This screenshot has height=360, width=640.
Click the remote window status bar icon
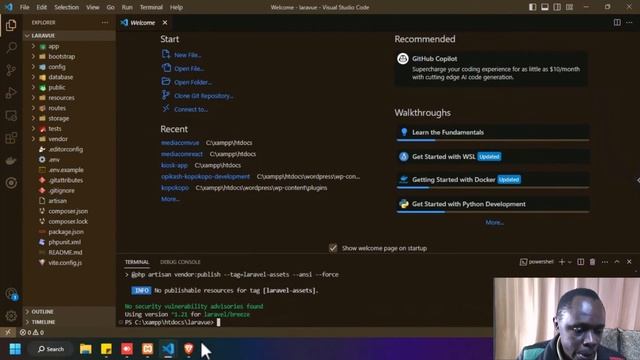pyautogui.click(x=8, y=332)
